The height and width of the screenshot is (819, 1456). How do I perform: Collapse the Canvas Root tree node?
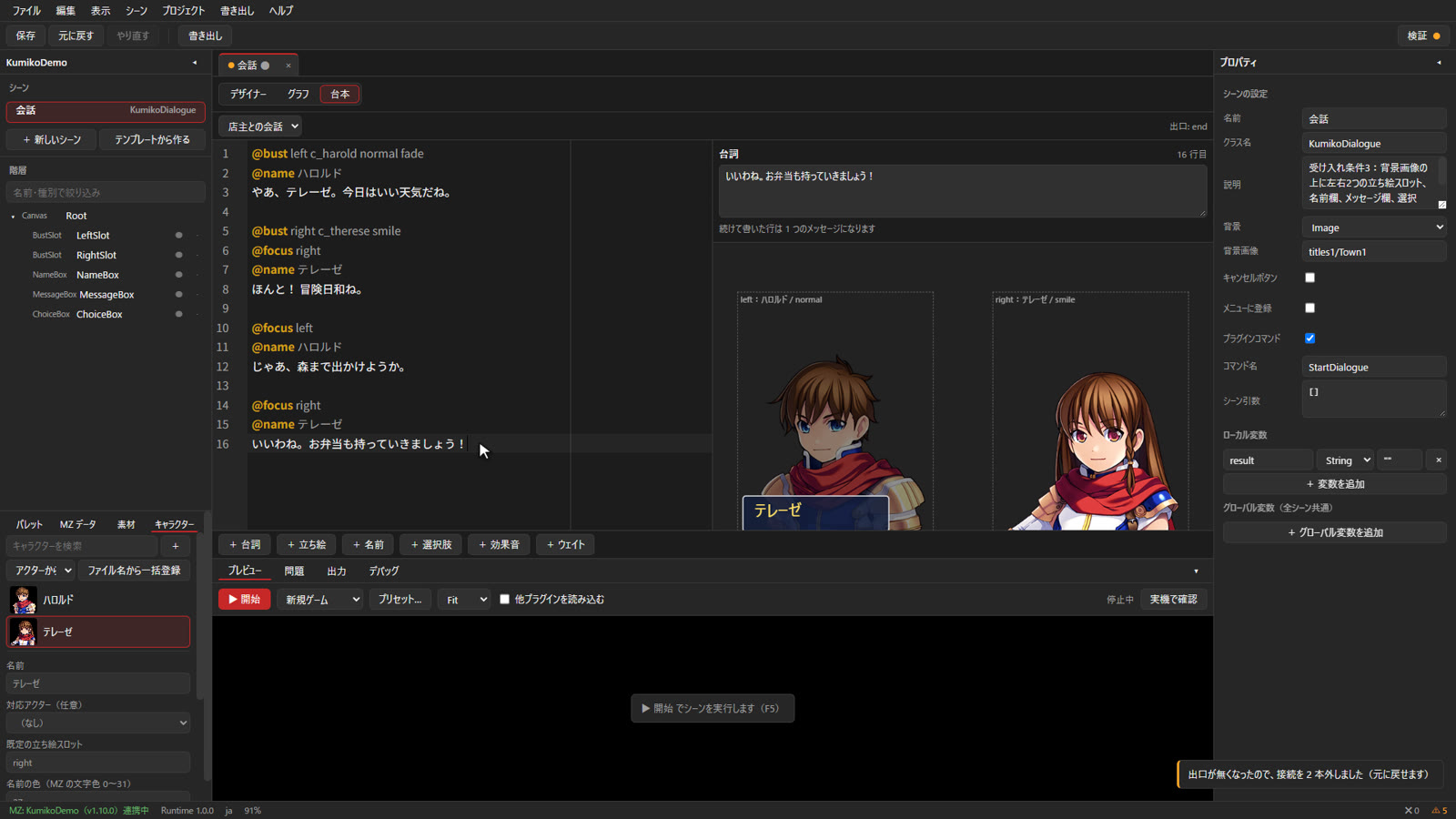[x=13, y=217]
